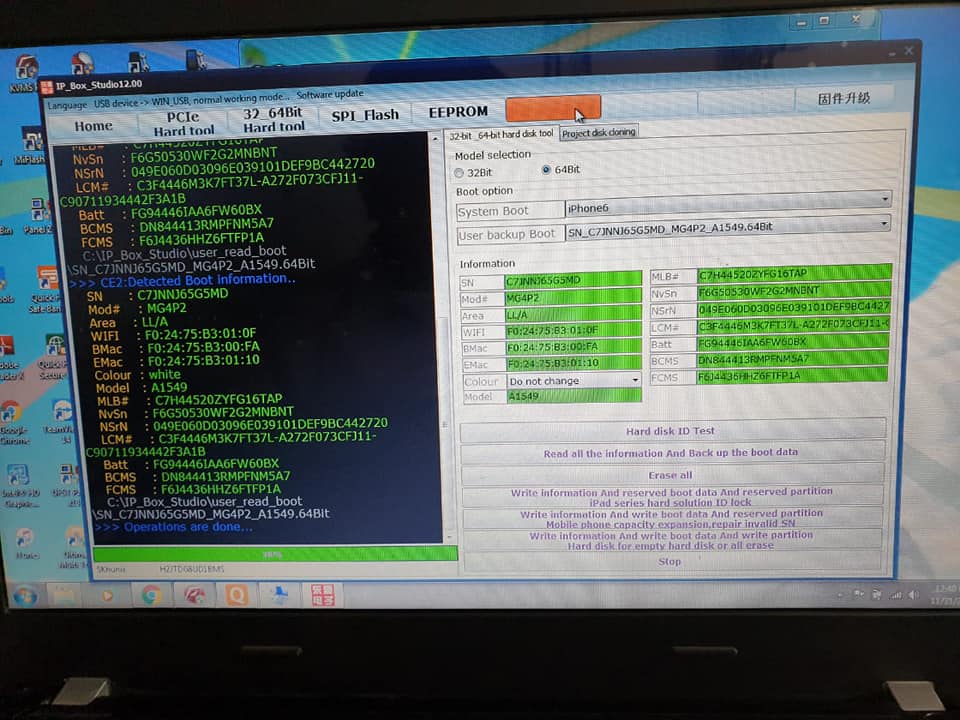Open the Google Chrome desktop shortcut
Screen dimensions: 960x720
[x=12, y=421]
